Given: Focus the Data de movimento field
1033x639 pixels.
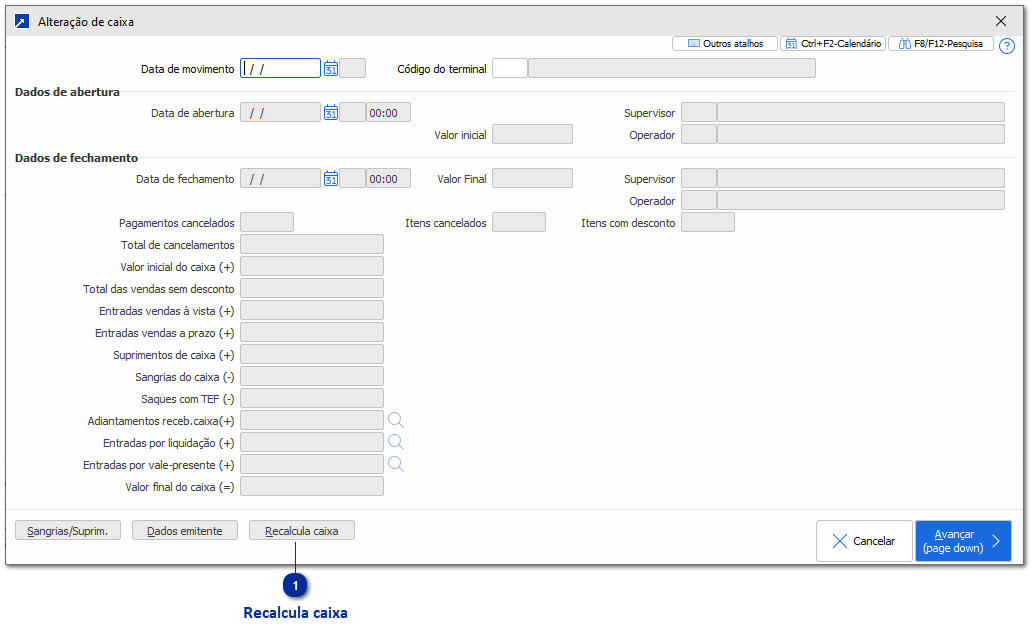Looking at the screenshot, I should tap(280, 68).
